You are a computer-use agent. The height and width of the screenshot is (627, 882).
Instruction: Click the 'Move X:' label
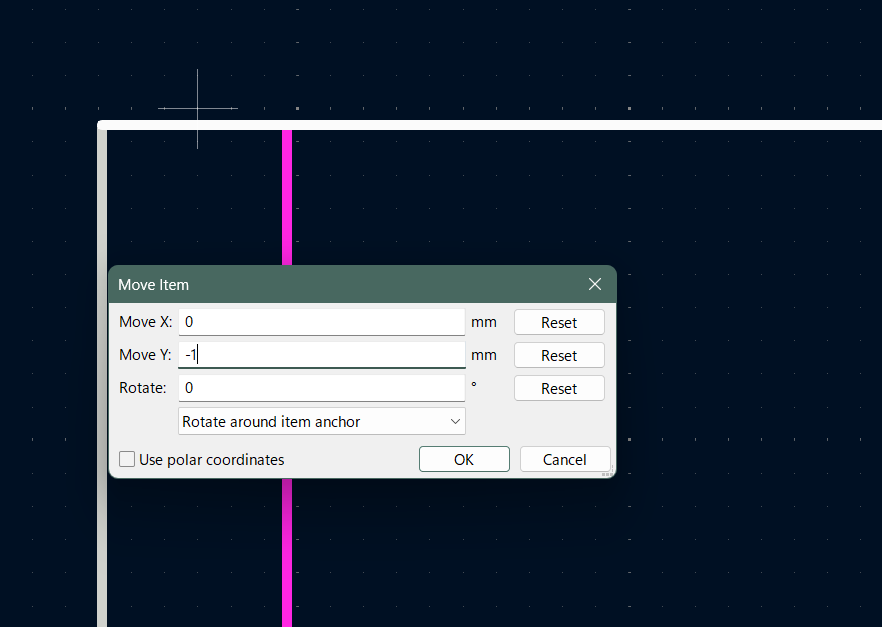tap(145, 322)
